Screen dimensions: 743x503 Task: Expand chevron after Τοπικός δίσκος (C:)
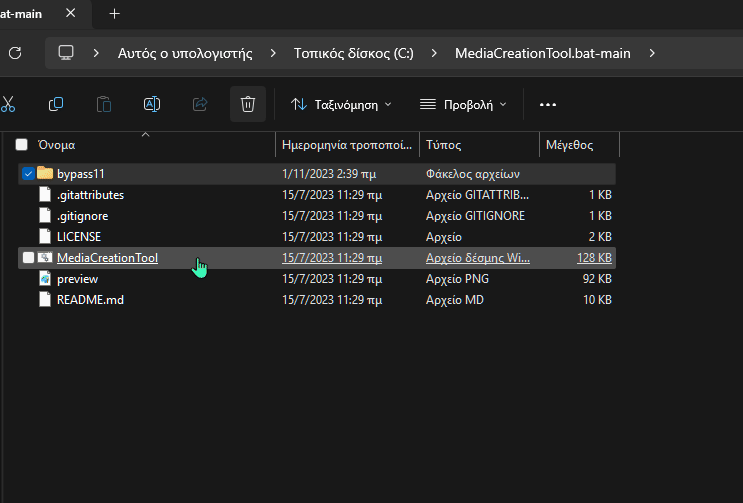coord(434,53)
